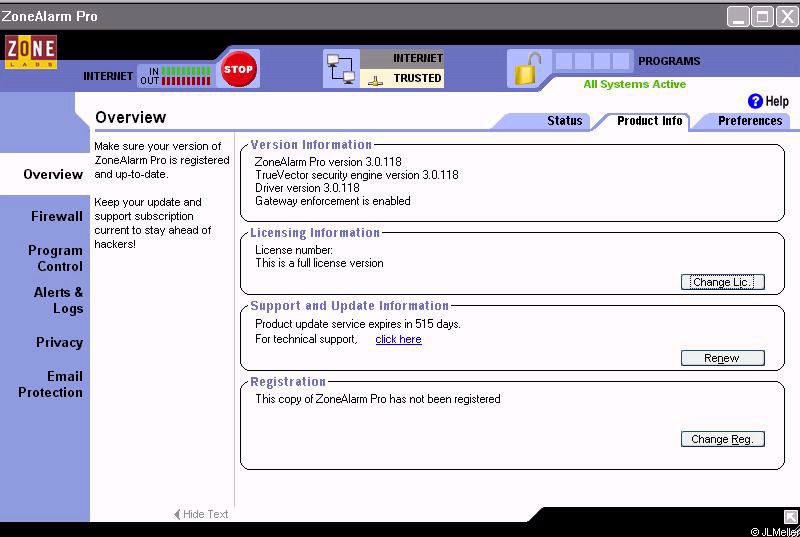The image size is (800, 537).
Task: Click the Trusted zone network icon
Action: coord(376,80)
